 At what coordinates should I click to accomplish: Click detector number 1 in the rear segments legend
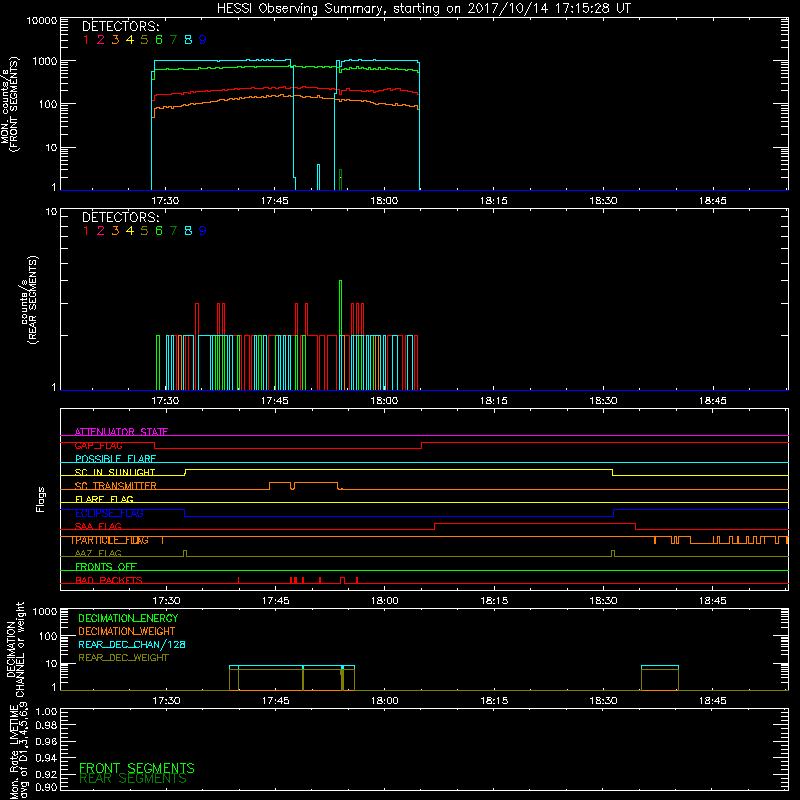click(86, 231)
